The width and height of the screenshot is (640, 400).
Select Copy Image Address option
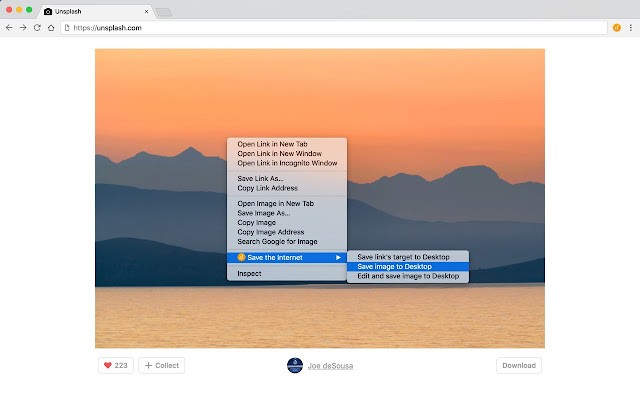[x=270, y=232]
